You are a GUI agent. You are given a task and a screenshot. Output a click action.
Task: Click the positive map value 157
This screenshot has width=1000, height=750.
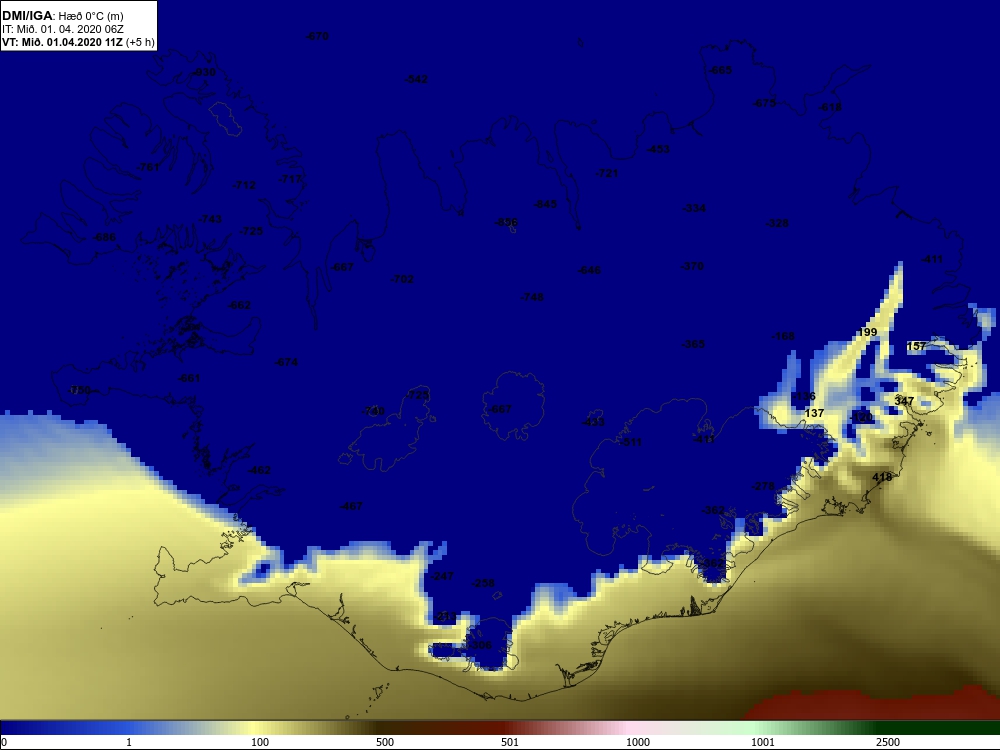(916, 346)
